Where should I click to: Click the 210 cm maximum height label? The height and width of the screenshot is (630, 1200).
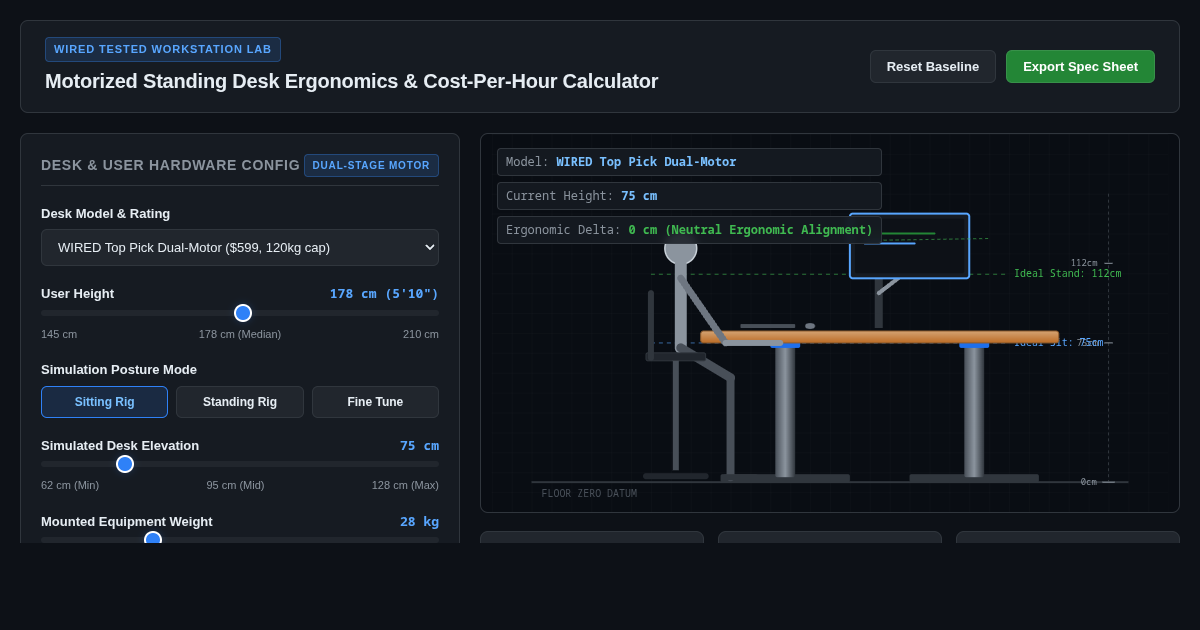[x=421, y=334]
